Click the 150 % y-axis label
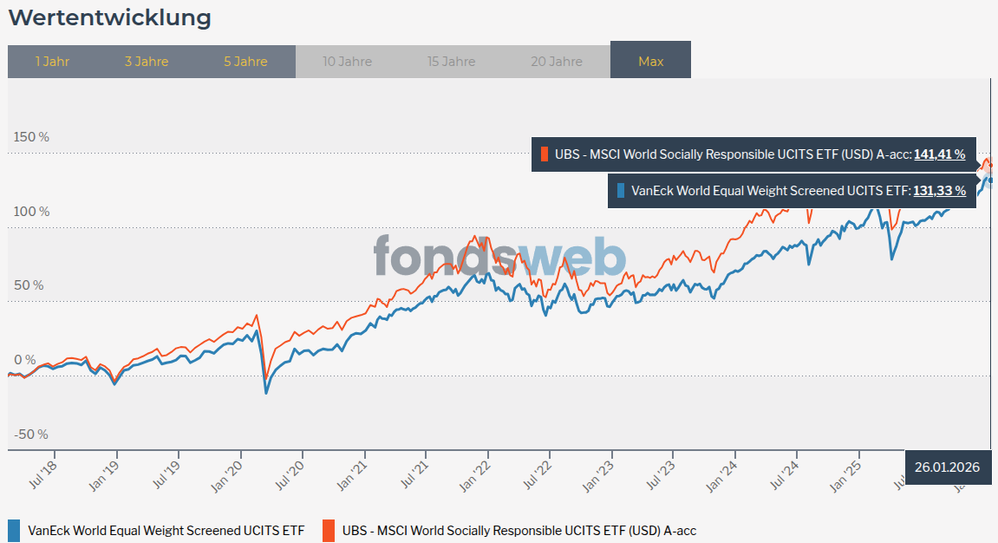Viewport: 998px width, 543px height. [31, 138]
